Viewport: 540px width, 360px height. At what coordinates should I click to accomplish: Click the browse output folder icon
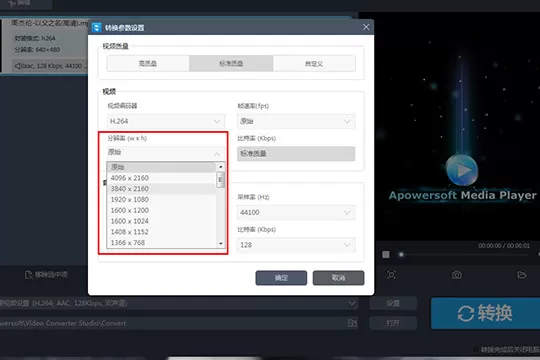point(352,323)
